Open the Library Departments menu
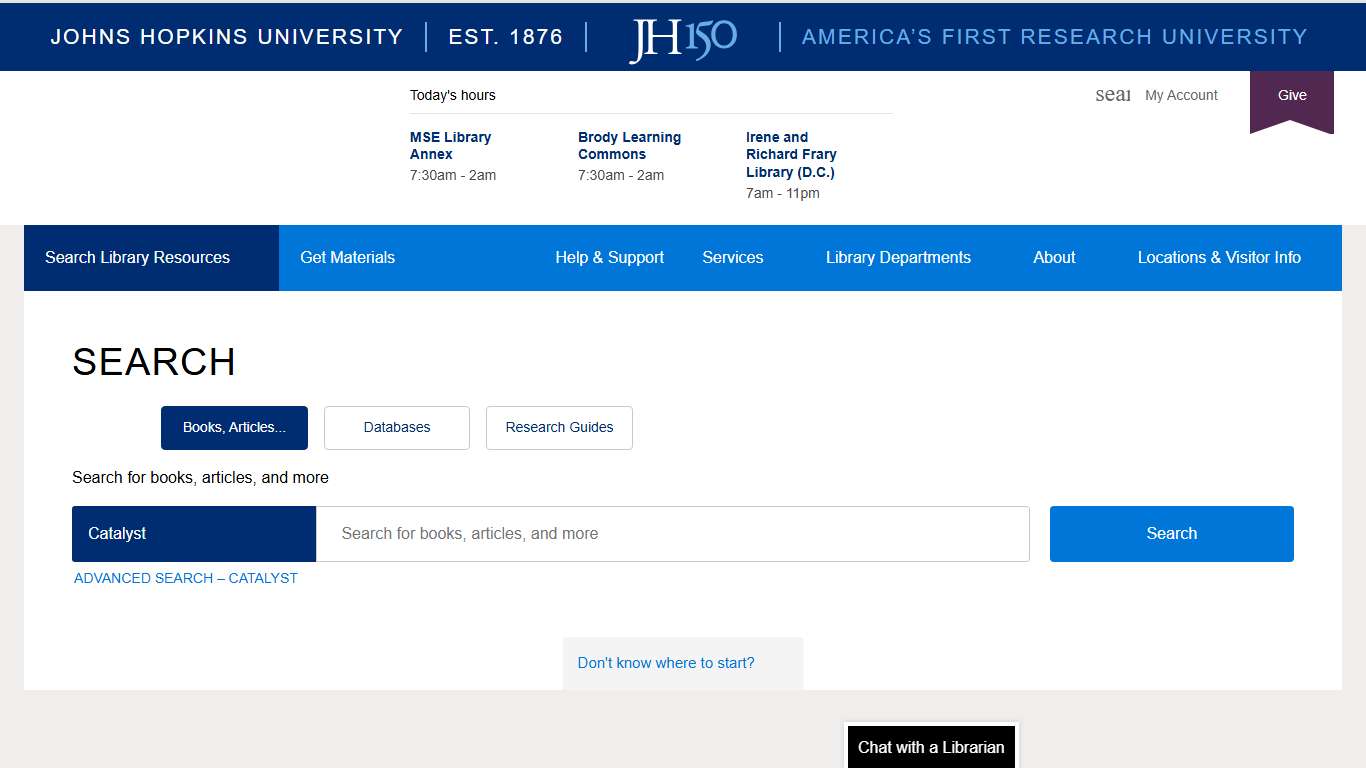 point(897,258)
